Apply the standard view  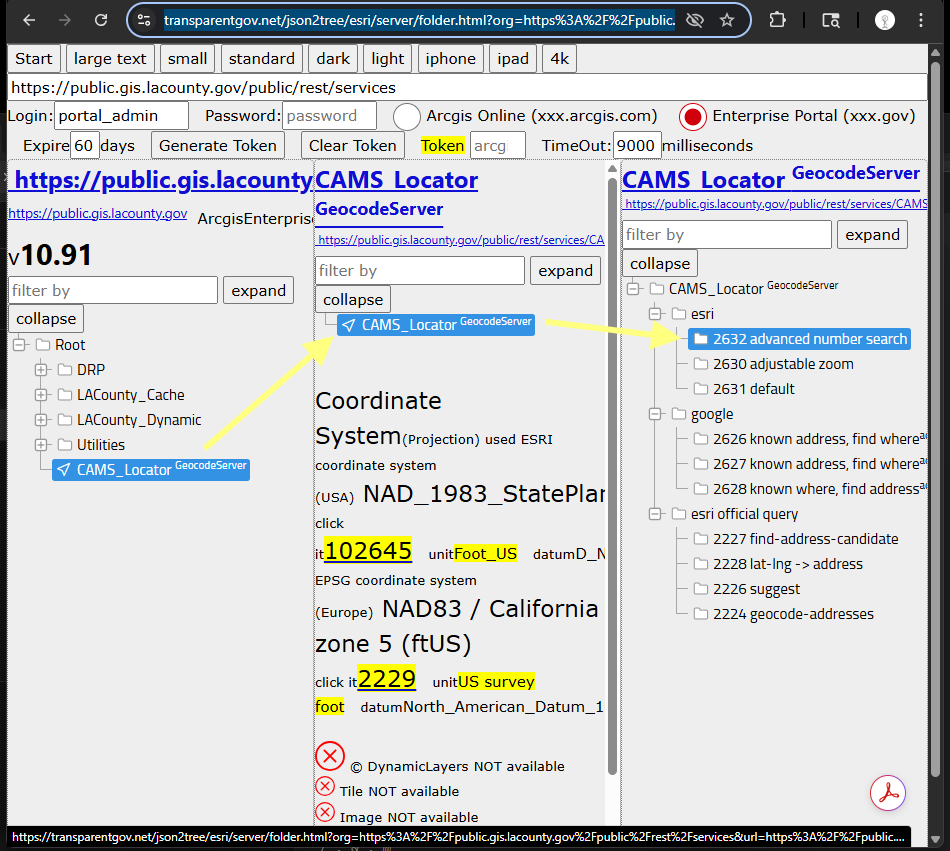pyautogui.click(x=262, y=59)
